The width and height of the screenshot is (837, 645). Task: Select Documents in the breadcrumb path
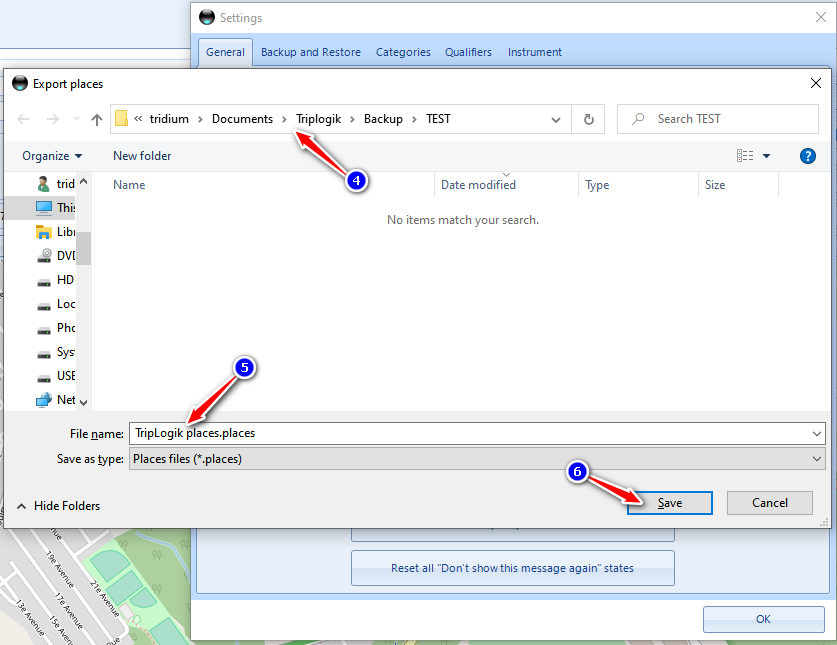242,119
